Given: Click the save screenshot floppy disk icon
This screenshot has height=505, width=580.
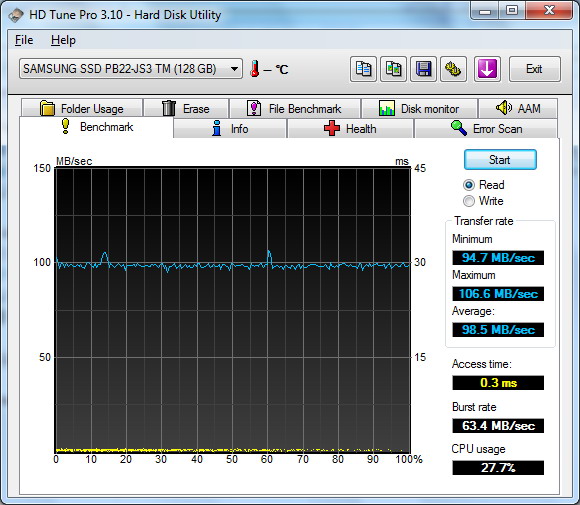Looking at the screenshot, I should pyautogui.click(x=424, y=69).
